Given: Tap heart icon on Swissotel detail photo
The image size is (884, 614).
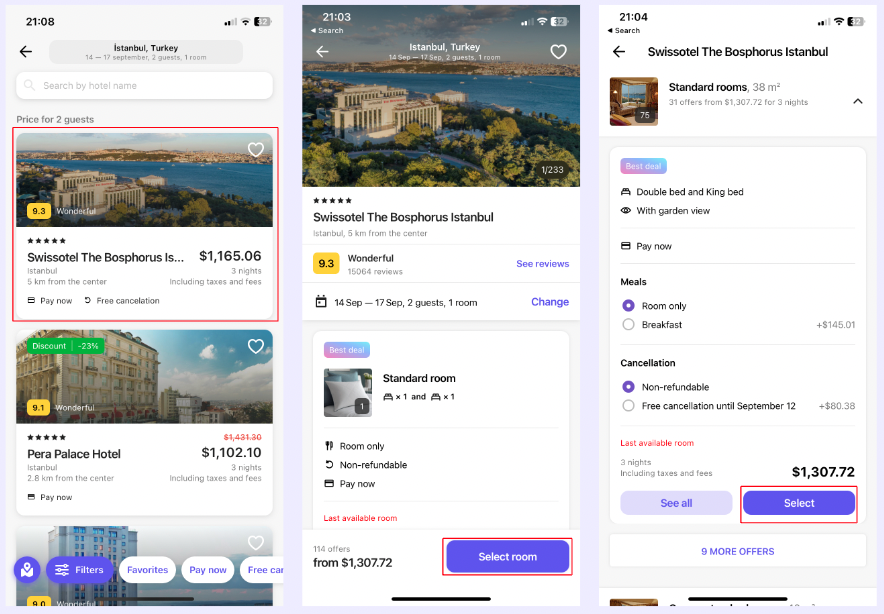Looking at the screenshot, I should tap(558, 52).
